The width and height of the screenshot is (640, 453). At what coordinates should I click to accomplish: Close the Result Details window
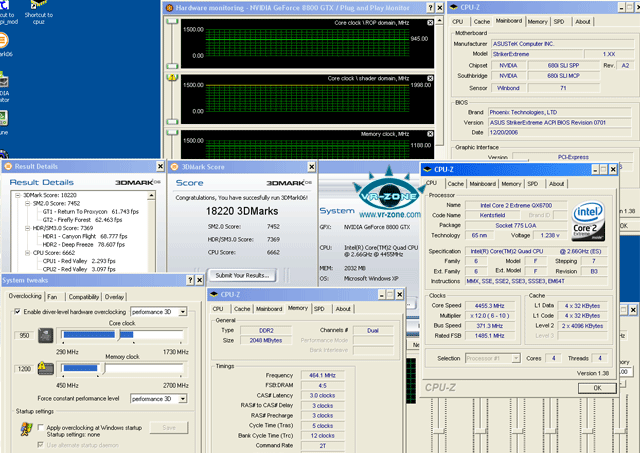coord(160,167)
